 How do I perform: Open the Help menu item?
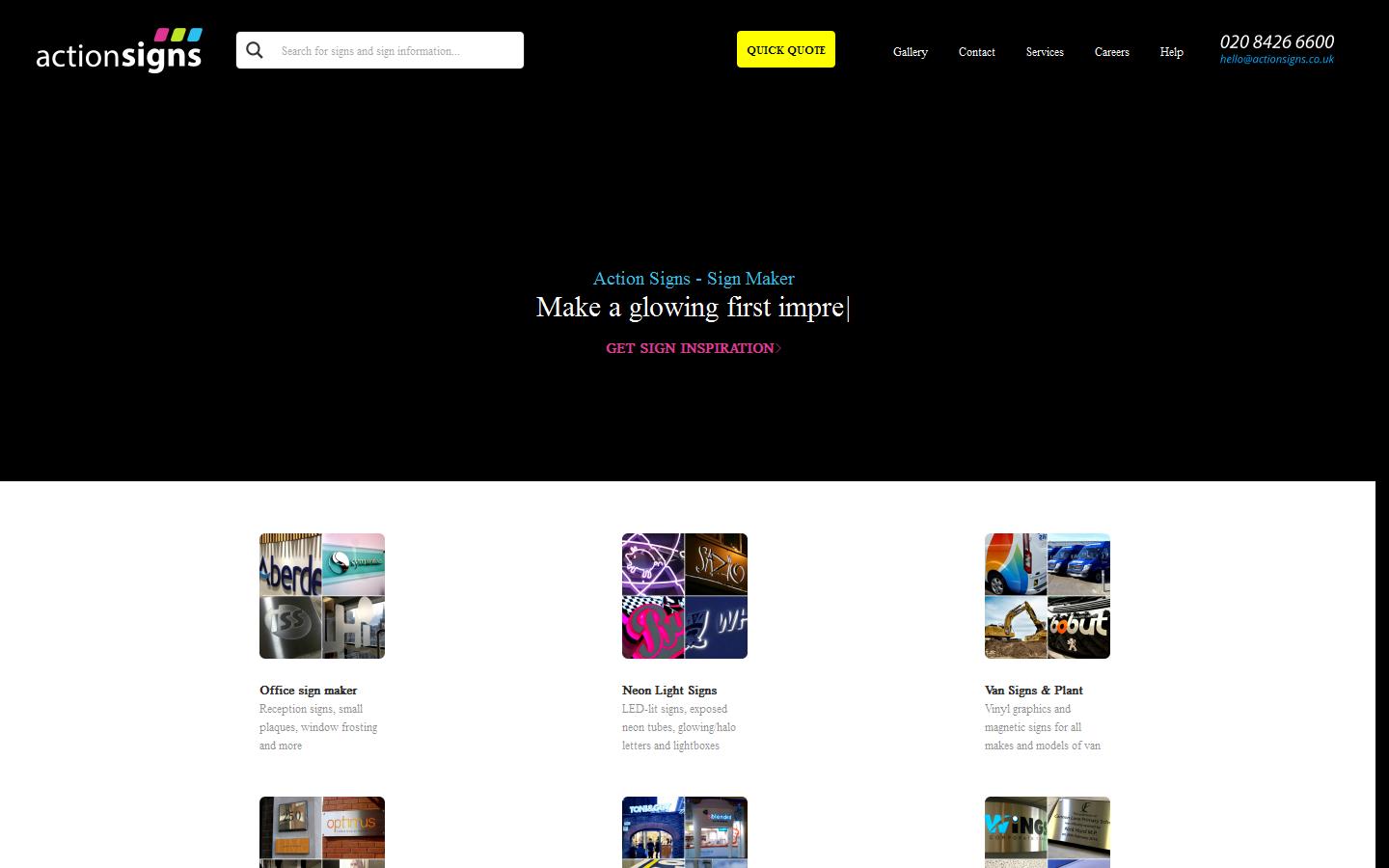click(x=1171, y=52)
